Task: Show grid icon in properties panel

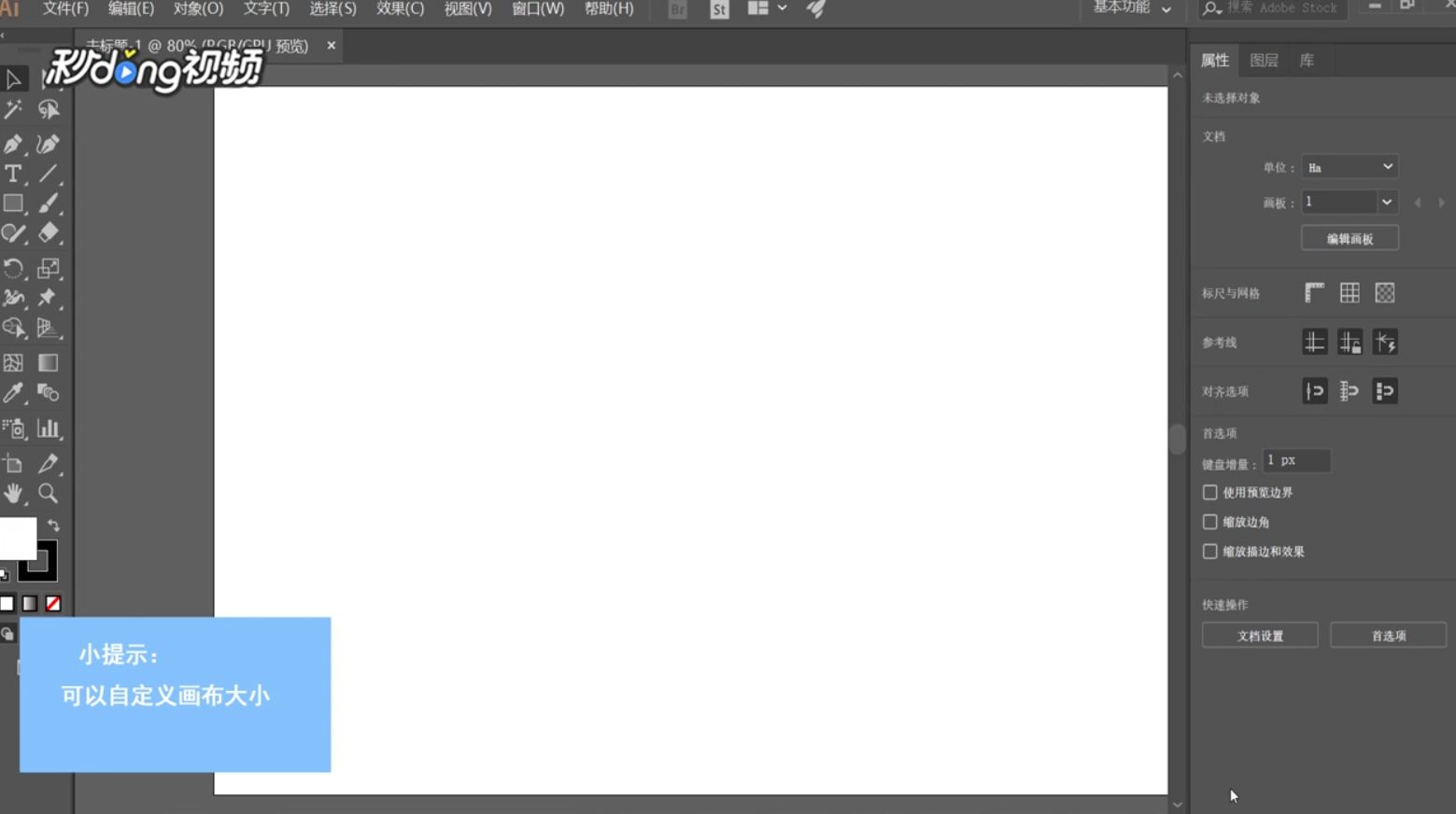Action: (1350, 293)
